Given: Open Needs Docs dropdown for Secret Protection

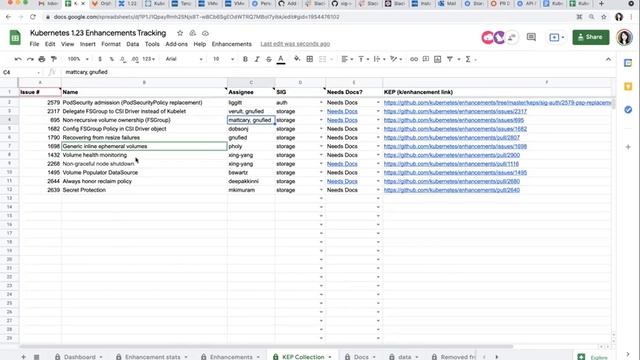Looking at the screenshot, I should pos(378,190).
